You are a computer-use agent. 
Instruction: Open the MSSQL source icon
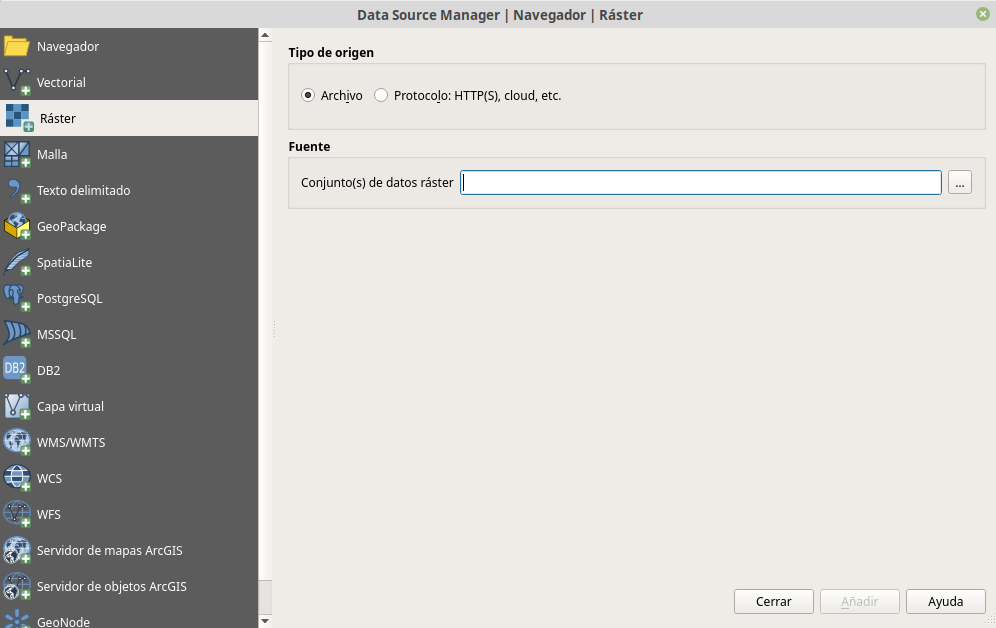tap(17, 335)
